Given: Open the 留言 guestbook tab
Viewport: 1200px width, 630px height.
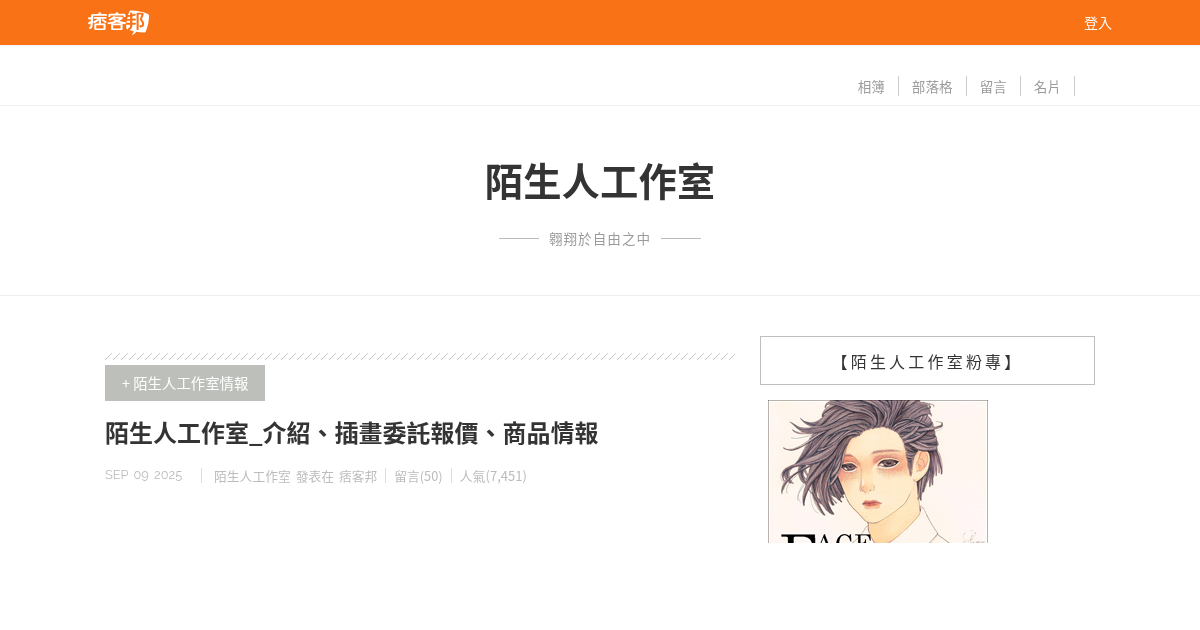Looking at the screenshot, I should 993,87.
